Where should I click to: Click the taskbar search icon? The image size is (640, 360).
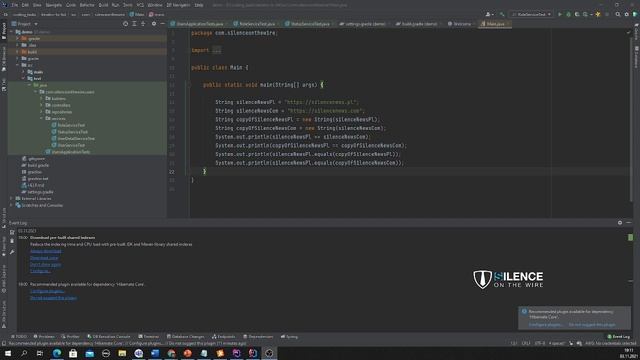24,353
